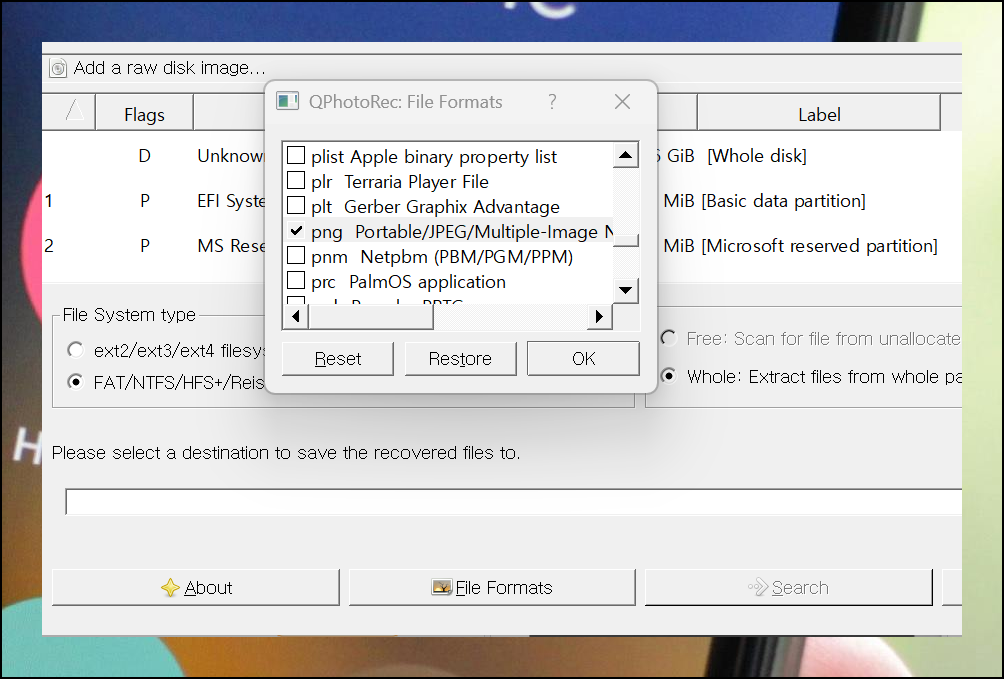Click the horizontal scrollbar left arrow
The width and height of the screenshot is (1004, 679).
pyautogui.click(x=295, y=316)
